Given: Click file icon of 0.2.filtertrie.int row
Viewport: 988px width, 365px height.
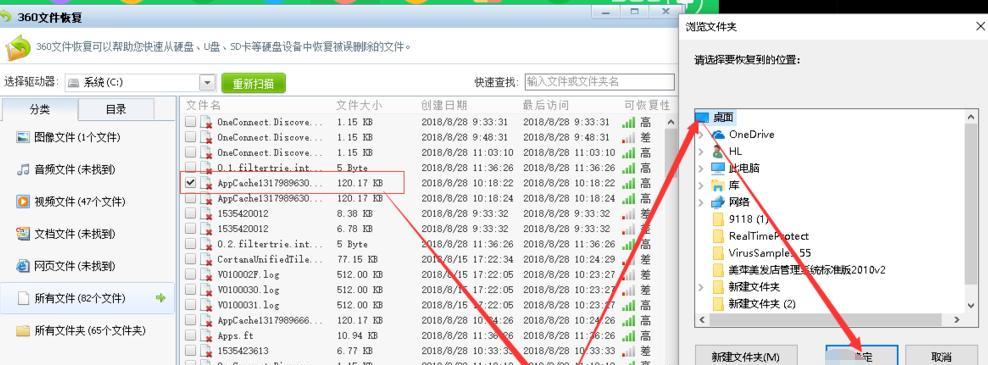Looking at the screenshot, I should point(206,244).
